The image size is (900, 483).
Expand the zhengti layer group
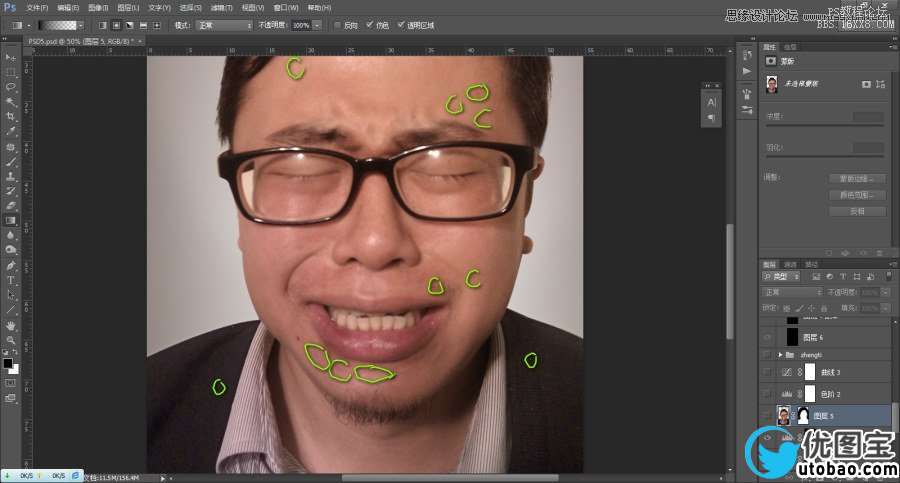tap(780, 355)
